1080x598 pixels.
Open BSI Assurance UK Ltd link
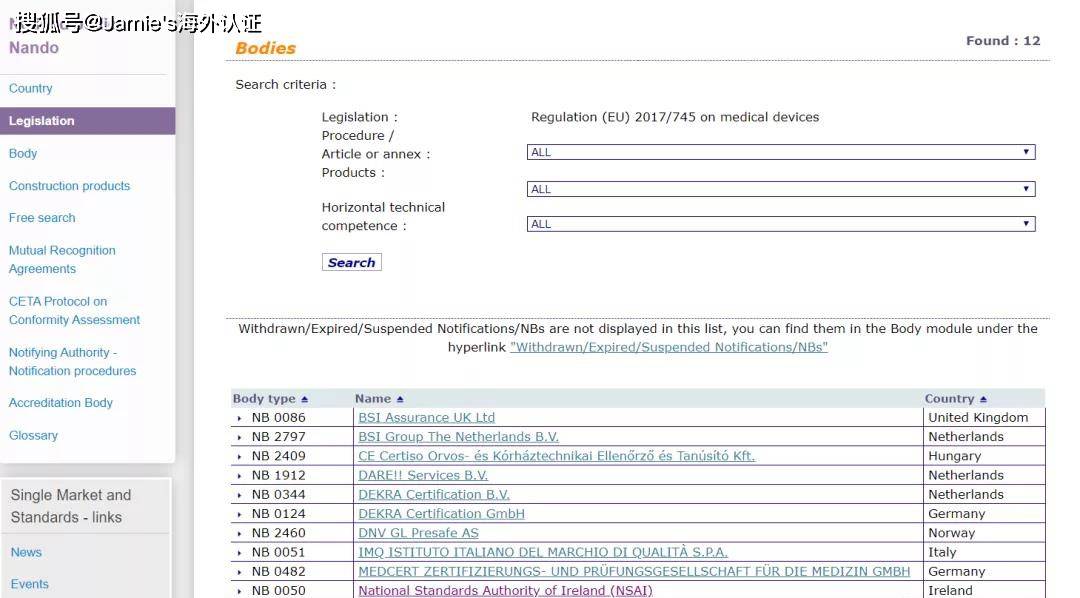click(426, 417)
